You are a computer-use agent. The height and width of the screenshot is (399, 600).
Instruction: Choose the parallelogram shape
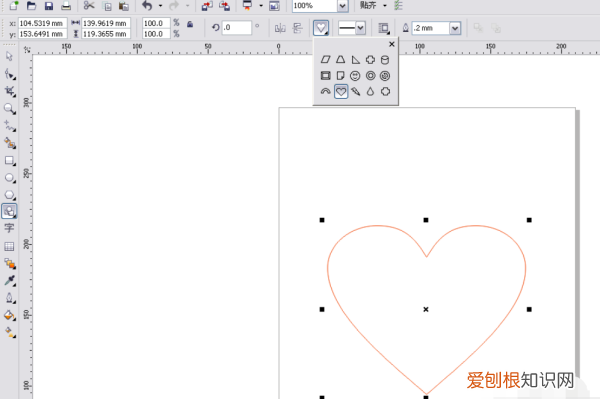[325, 60]
